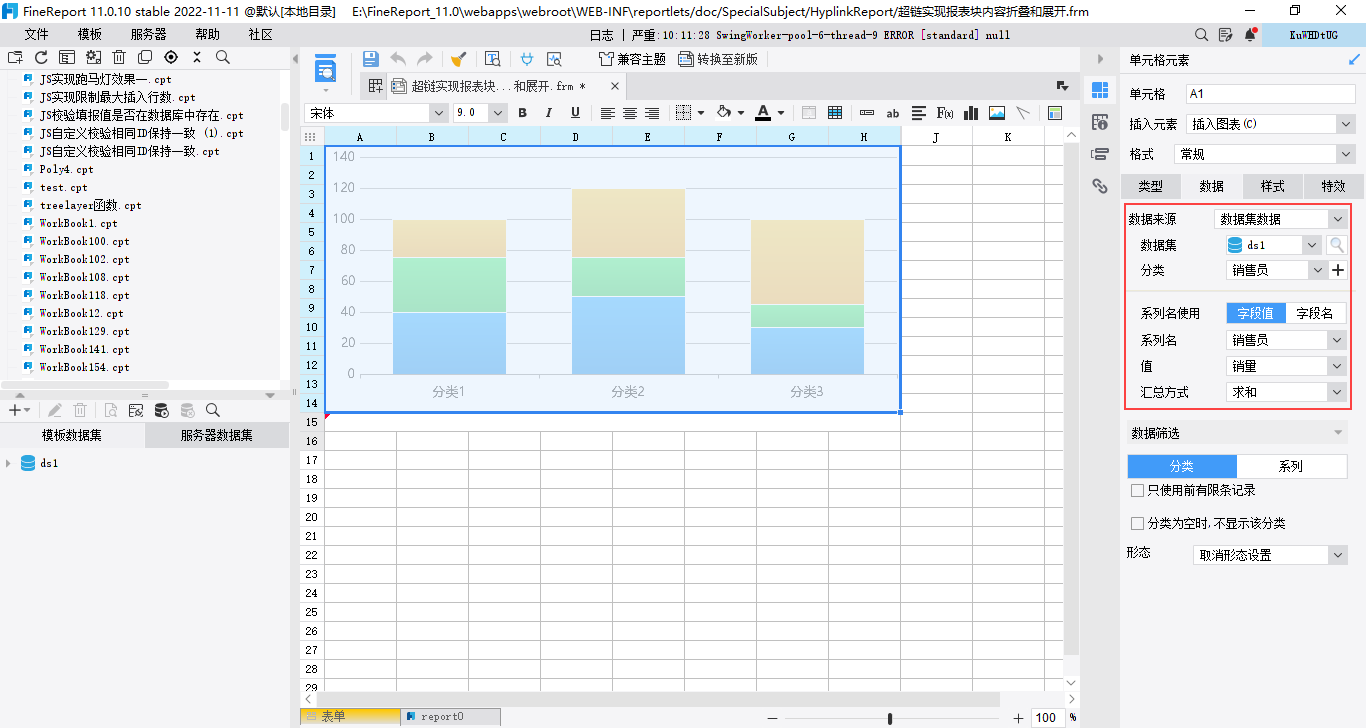Search datasets with the magnifier icon
This screenshot has width=1366, height=728.
[213, 410]
